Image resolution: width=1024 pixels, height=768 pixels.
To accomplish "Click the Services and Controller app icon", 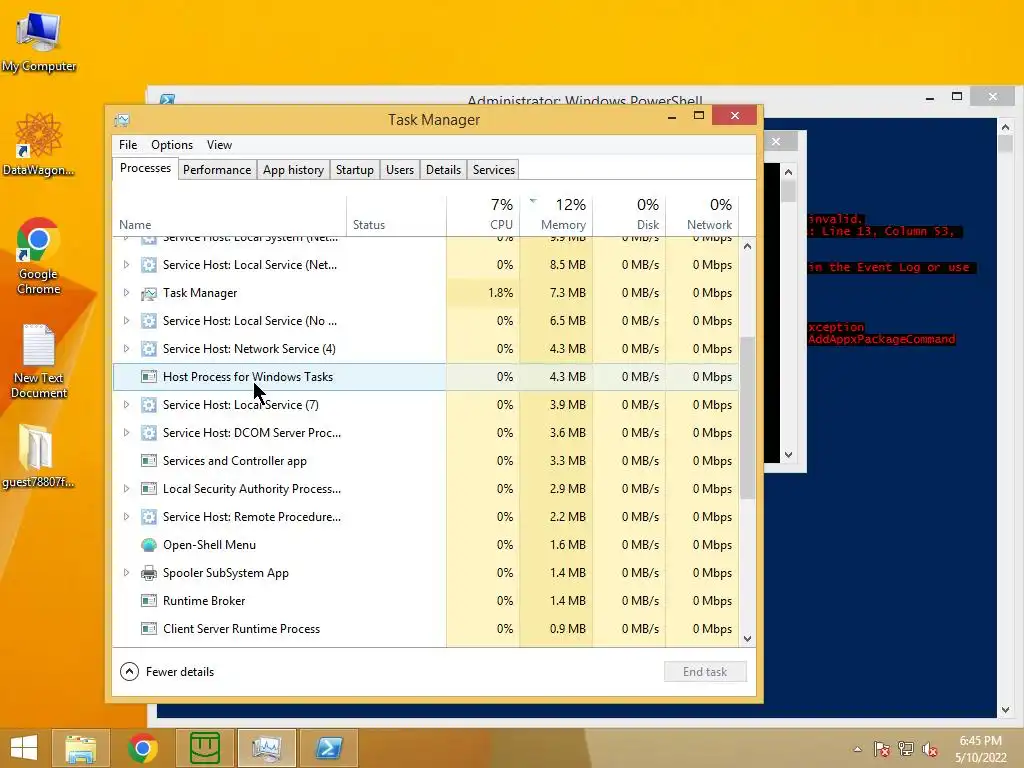I will 149,460.
